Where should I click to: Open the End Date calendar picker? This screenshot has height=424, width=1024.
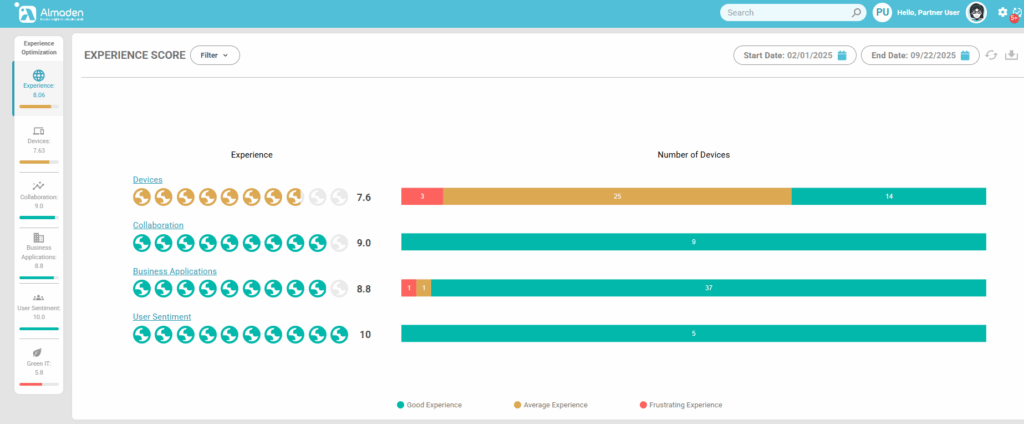pyautogui.click(x=966, y=56)
